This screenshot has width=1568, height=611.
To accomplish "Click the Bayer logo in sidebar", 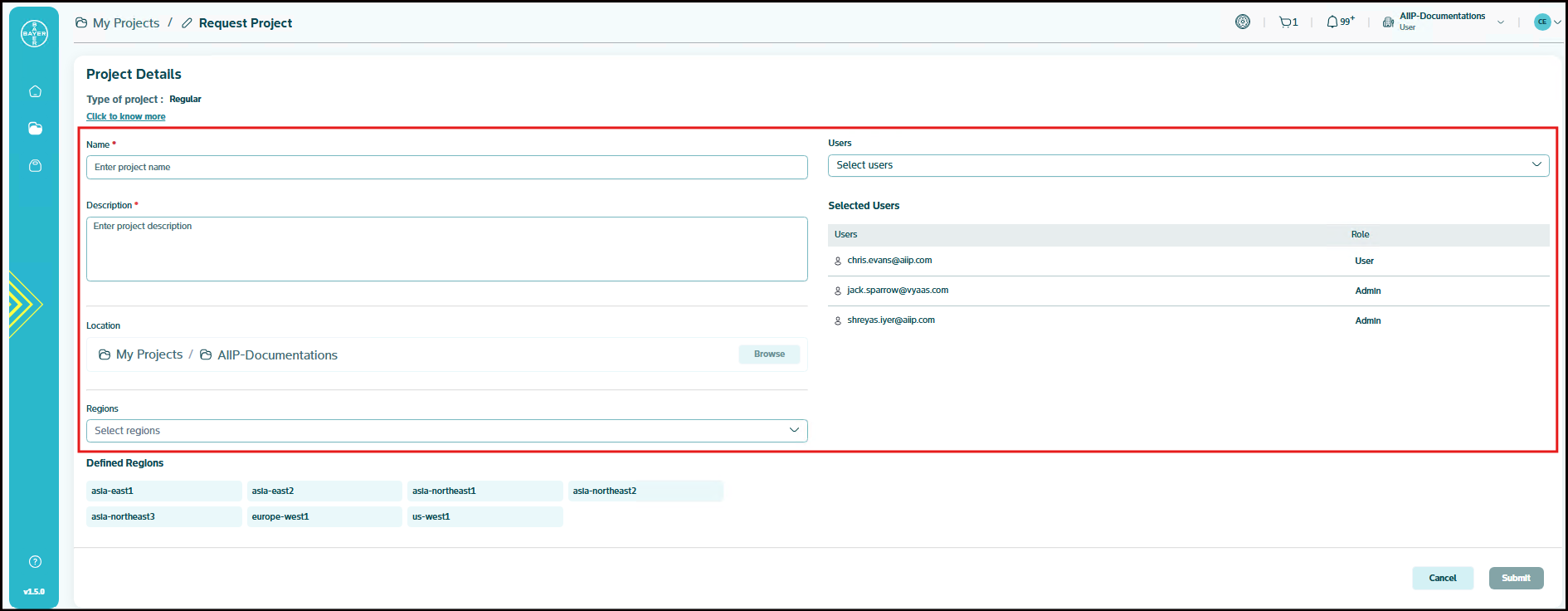I will 34,33.
